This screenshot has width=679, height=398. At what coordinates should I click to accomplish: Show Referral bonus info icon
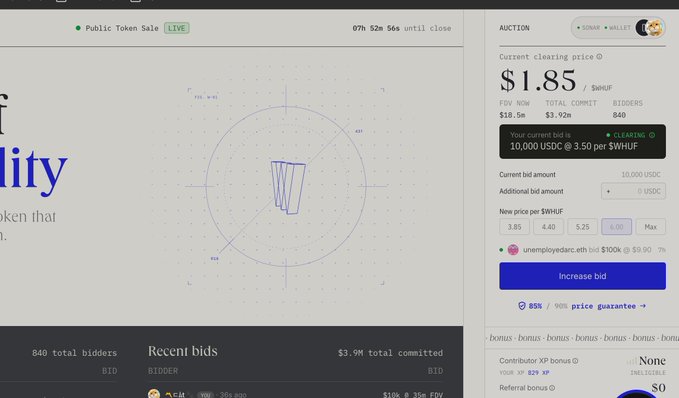(552, 388)
